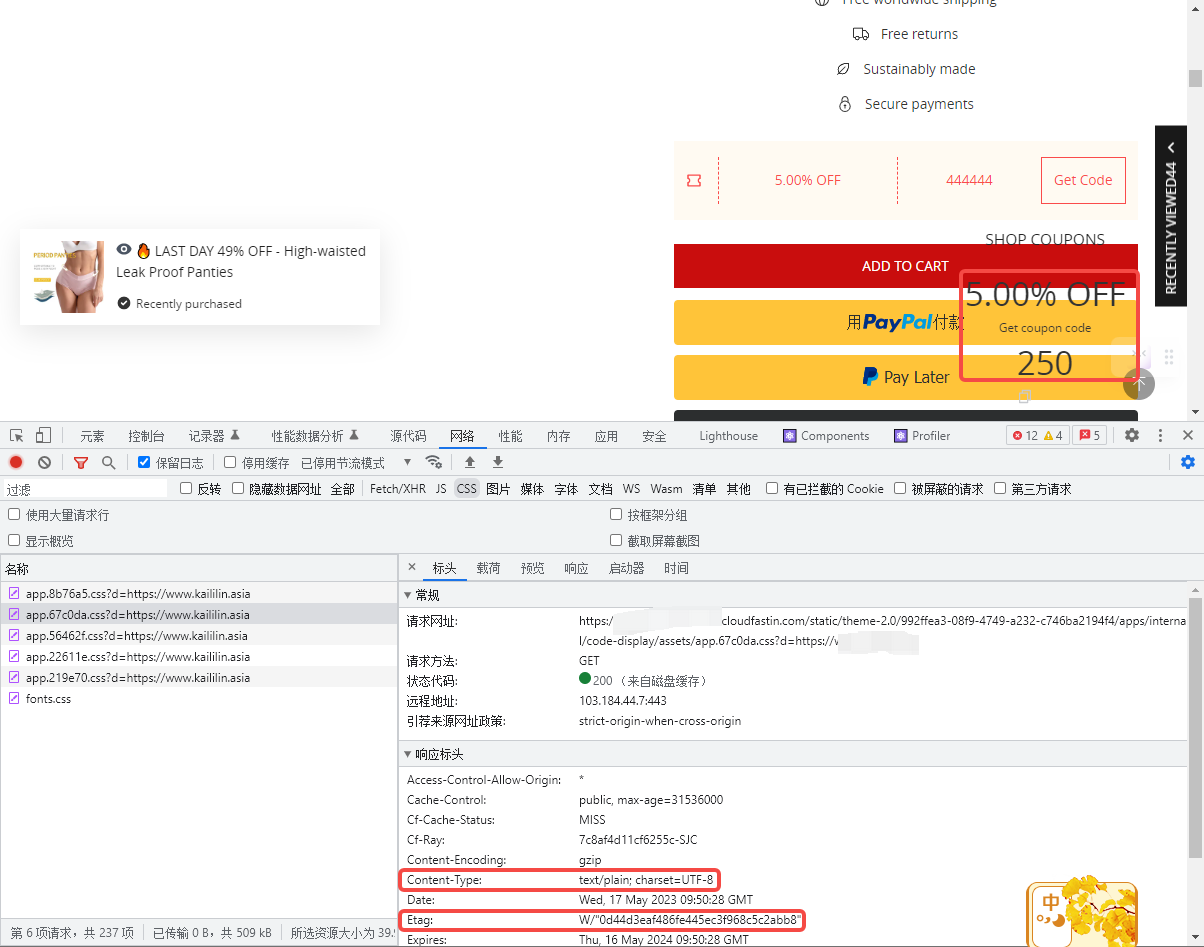
Task: Open the throttling mode dropdown
Action: tap(357, 463)
